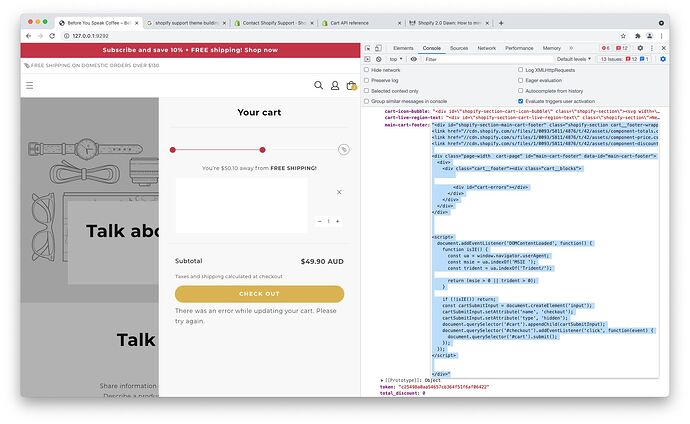
Task: Switch to the Performance panel
Action: 519,48
